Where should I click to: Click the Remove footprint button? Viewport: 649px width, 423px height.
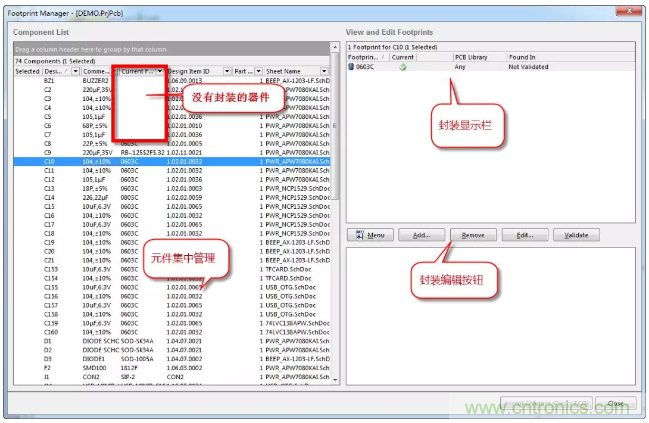[x=473, y=235]
